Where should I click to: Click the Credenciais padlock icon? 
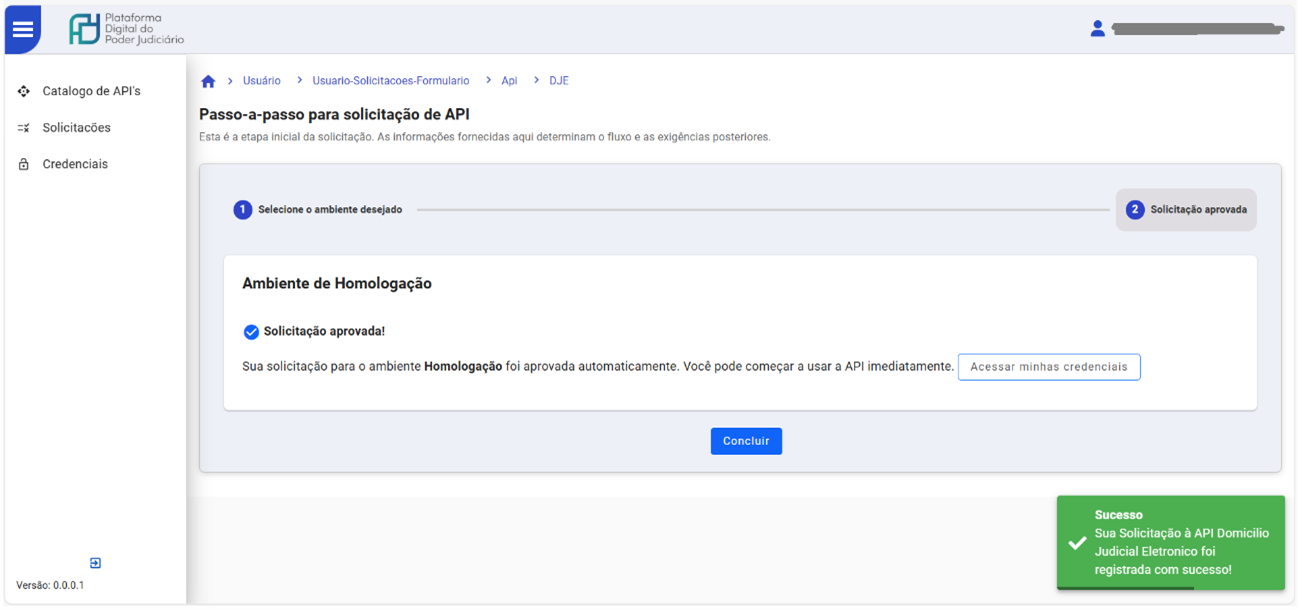[x=22, y=163]
